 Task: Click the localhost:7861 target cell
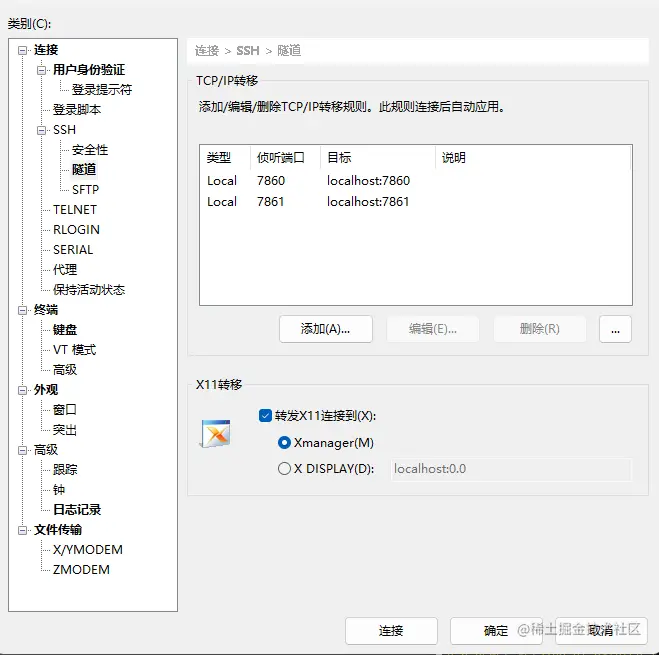click(x=368, y=202)
